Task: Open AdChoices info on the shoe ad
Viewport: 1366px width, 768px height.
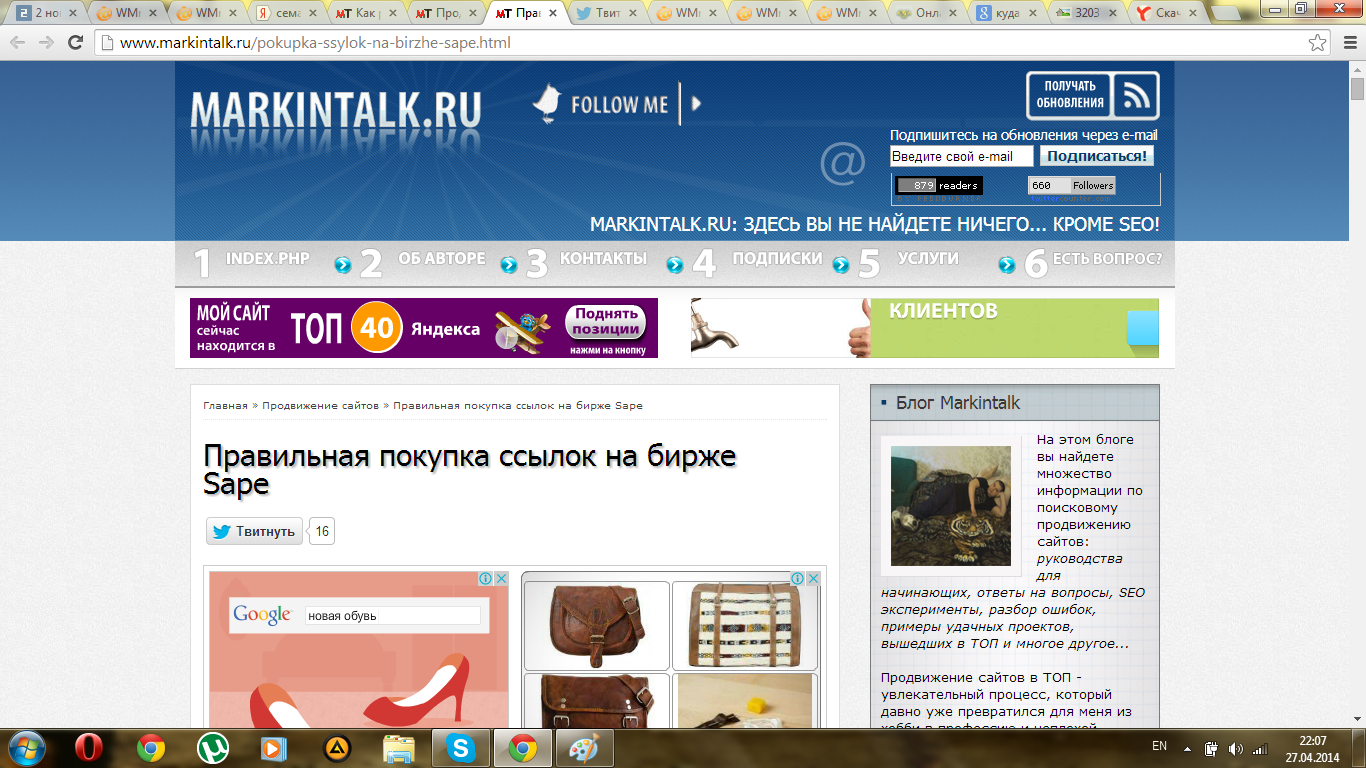Action: [485, 579]
